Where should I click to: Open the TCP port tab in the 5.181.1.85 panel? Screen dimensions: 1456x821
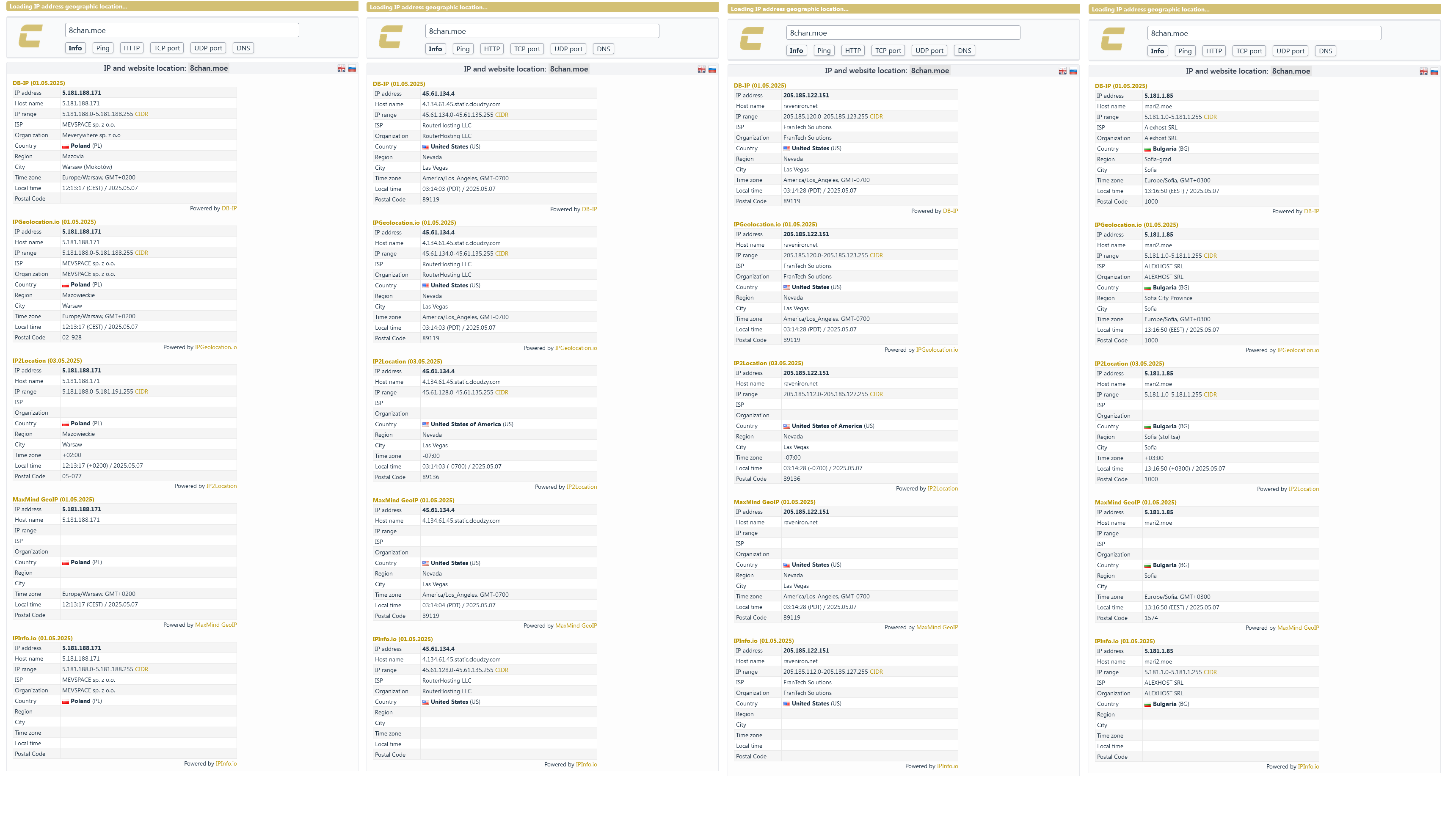click(x=1249, y=52)
